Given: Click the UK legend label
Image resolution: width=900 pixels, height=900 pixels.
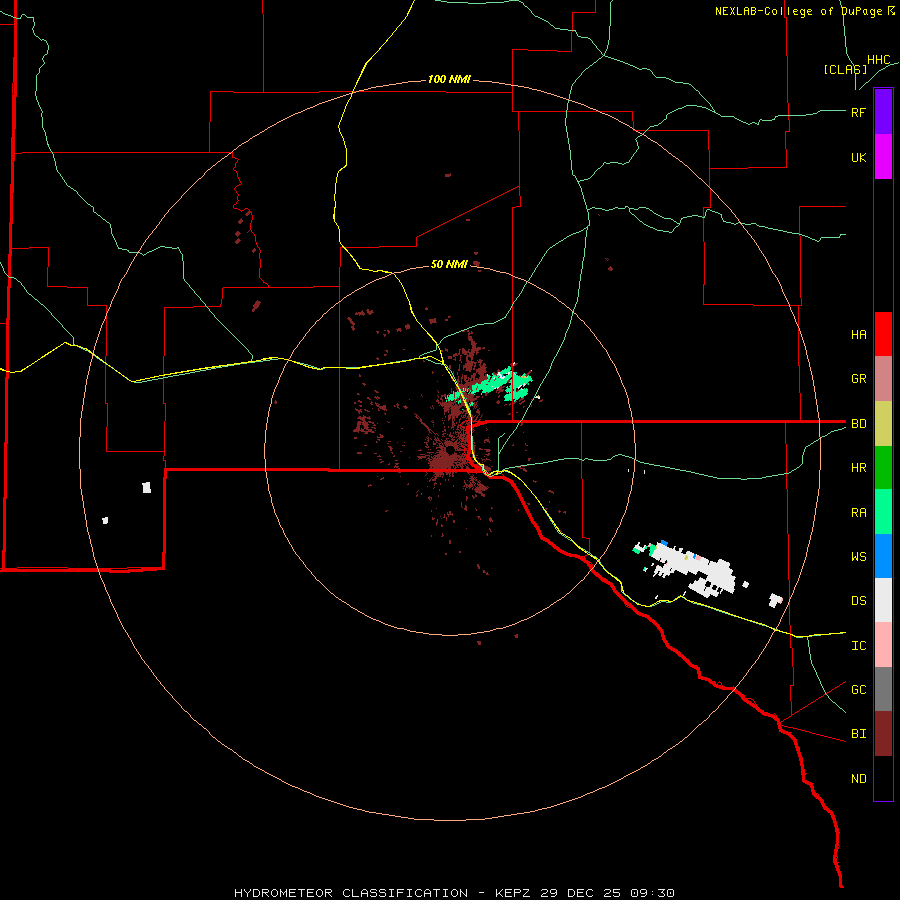Looking at the screenshot, I should tap(859, 157).
